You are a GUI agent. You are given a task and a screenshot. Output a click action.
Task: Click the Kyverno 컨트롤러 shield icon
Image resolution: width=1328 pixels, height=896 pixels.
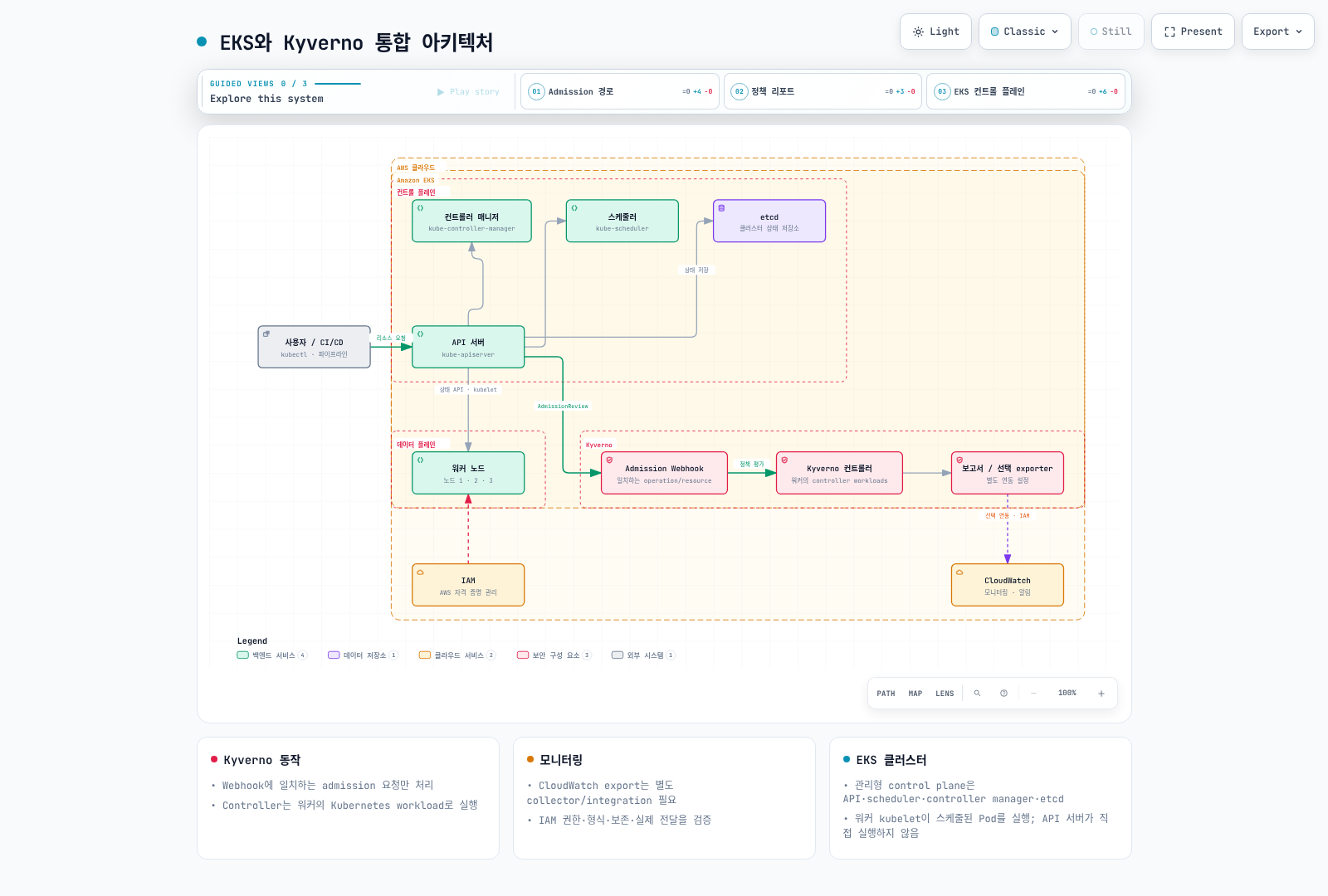point(784,460)
